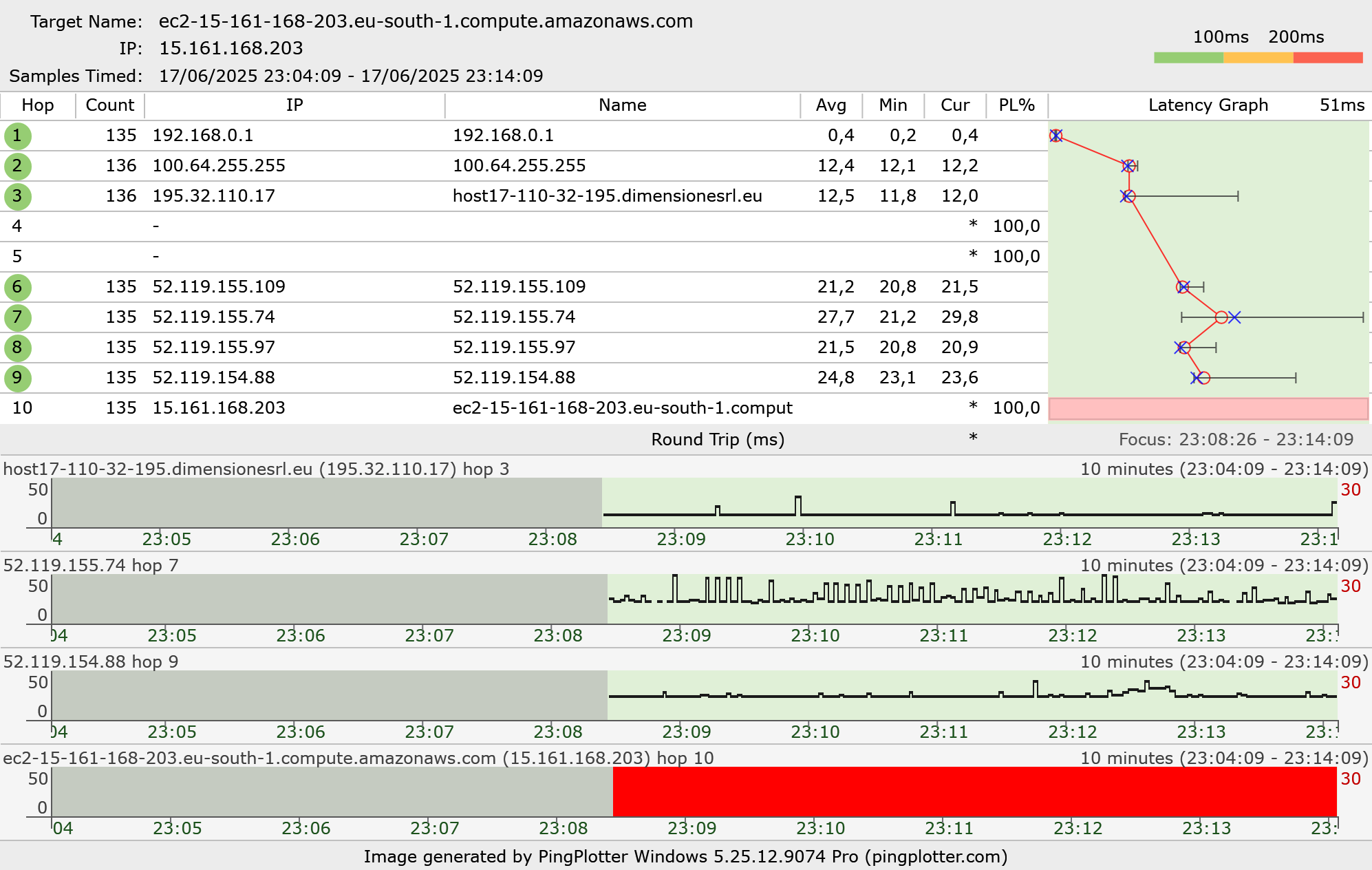Click the green 100ms legend color bar
The width and height of the screenshot is (1372, 870).
(1188, 58)
